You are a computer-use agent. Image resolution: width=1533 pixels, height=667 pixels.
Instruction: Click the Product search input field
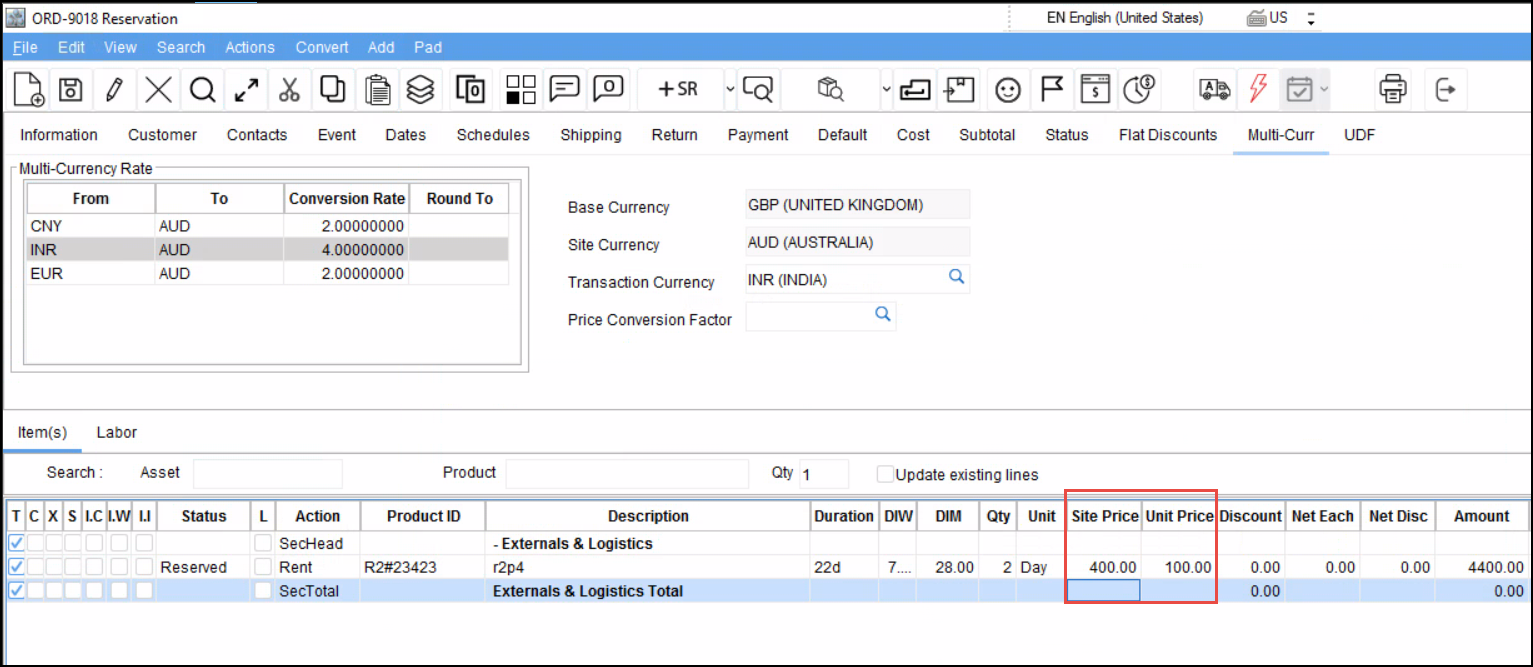pyautogui.click(x=626, y=474)
